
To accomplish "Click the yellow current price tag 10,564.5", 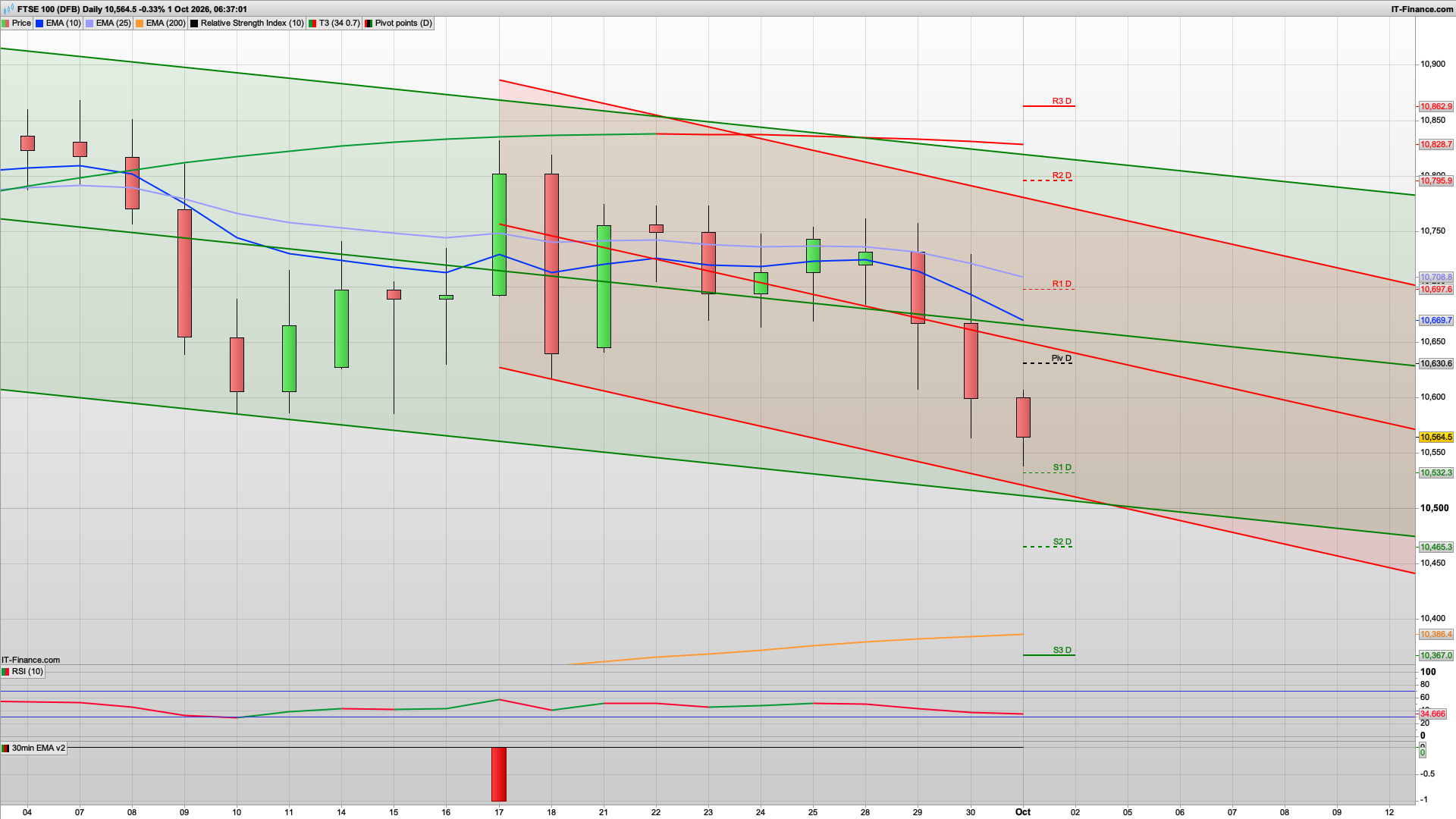I will click(1436, 438).
